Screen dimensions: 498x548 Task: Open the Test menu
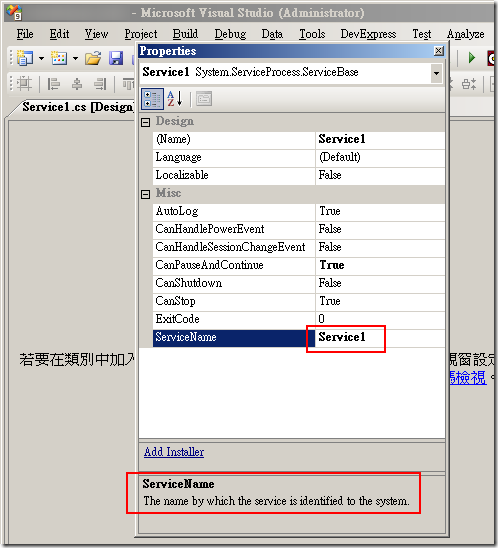pos(421,34)
